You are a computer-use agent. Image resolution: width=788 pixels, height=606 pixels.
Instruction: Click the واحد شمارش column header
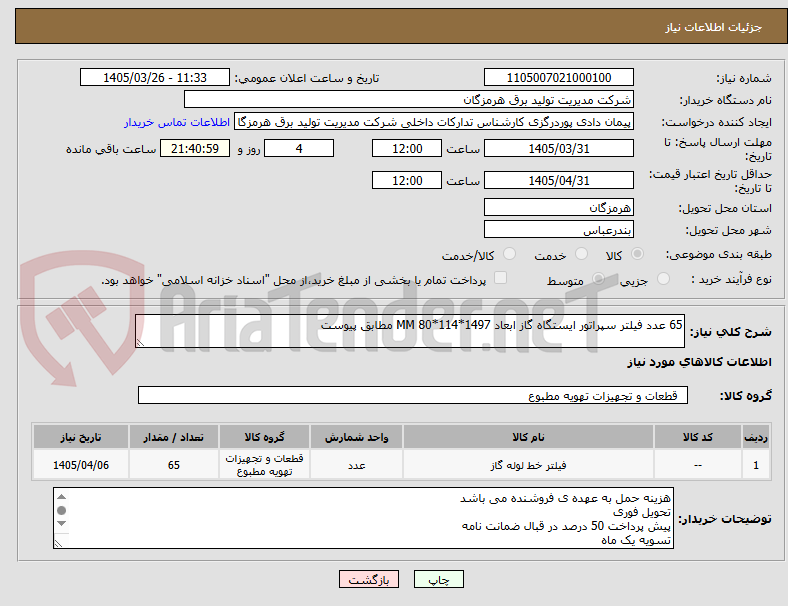point(356,437)
